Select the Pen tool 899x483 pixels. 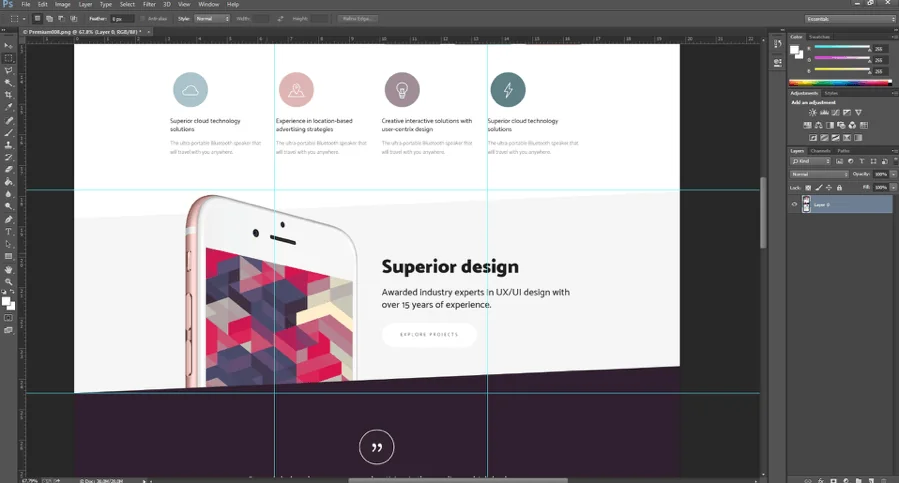(x=9, y=219)
